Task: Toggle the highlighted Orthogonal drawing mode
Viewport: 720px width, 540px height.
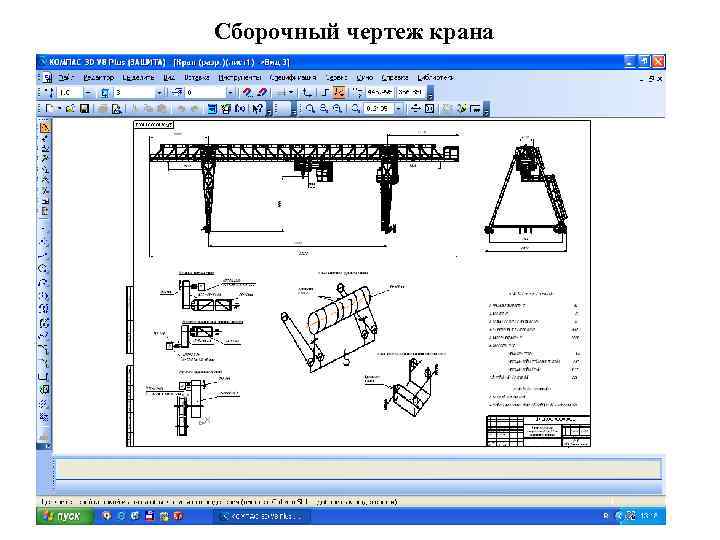Action: (339, 92)
